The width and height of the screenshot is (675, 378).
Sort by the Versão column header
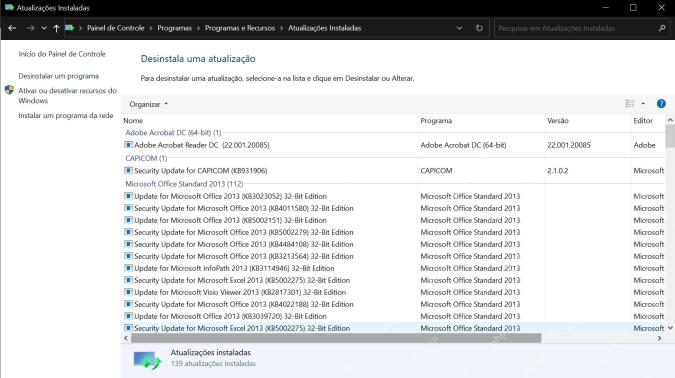tap(558, 121)
